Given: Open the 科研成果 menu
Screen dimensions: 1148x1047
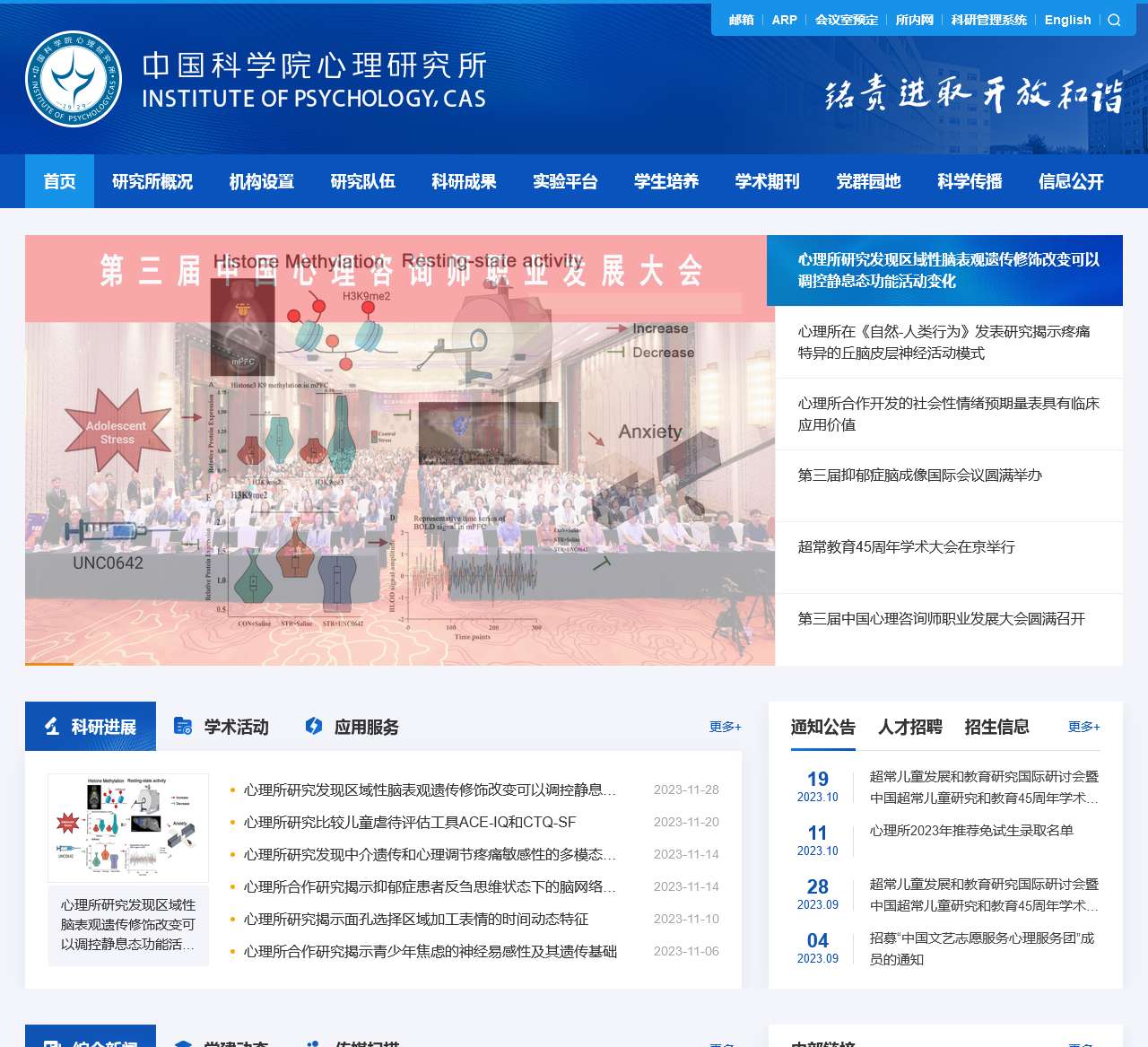Looking at the screenshot, I should (x=464, y=181).
